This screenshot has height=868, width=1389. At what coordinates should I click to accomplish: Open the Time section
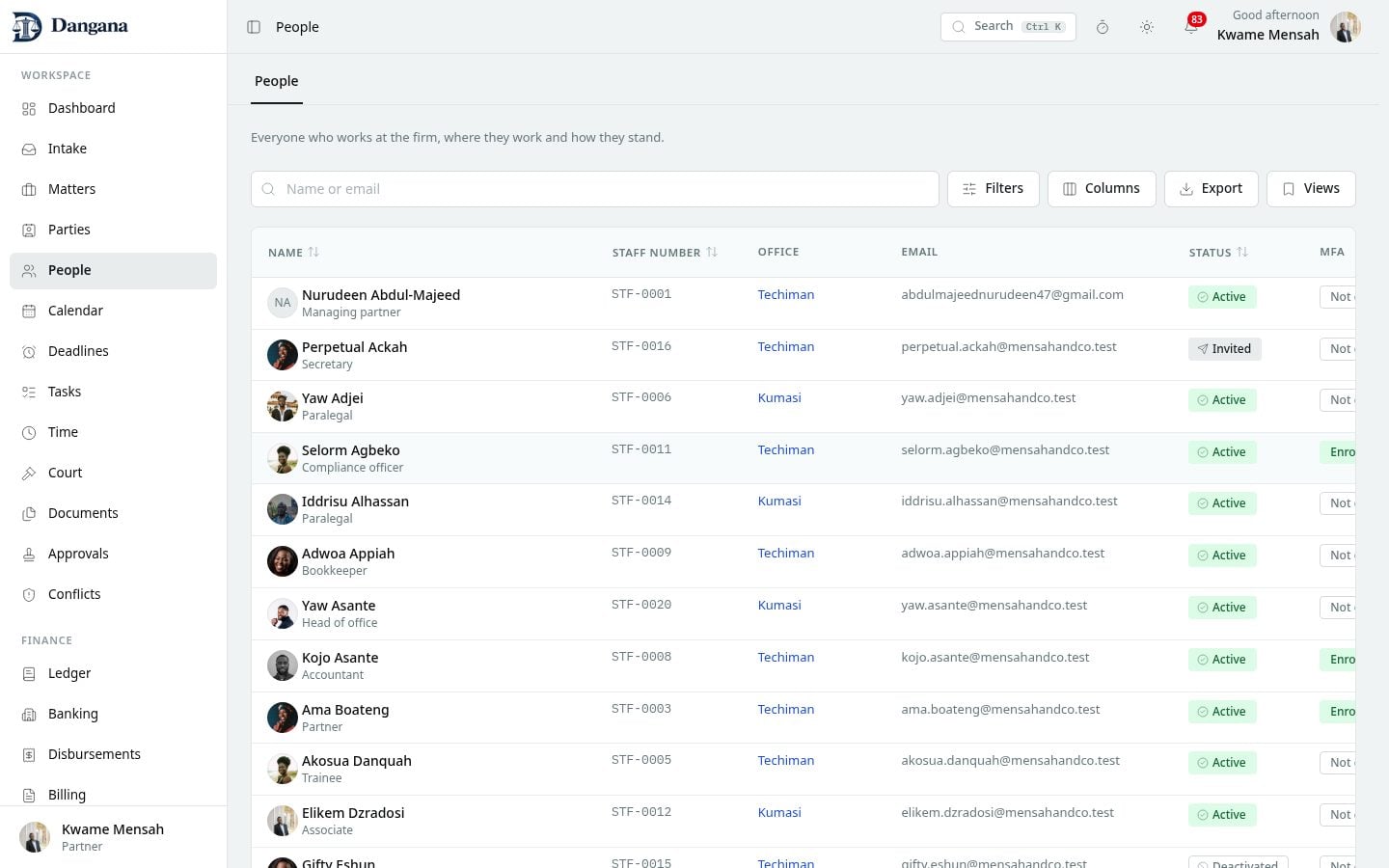tap(113, 432)
